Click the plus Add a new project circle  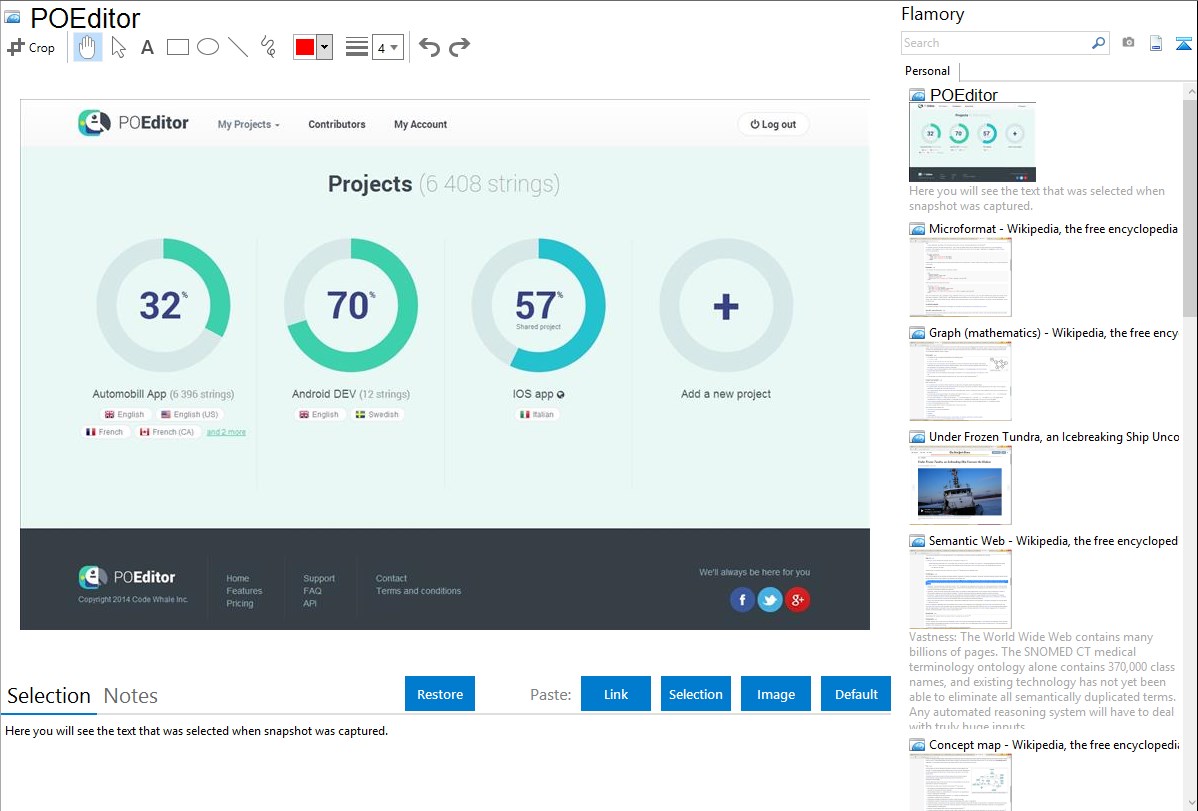[726, 305]
